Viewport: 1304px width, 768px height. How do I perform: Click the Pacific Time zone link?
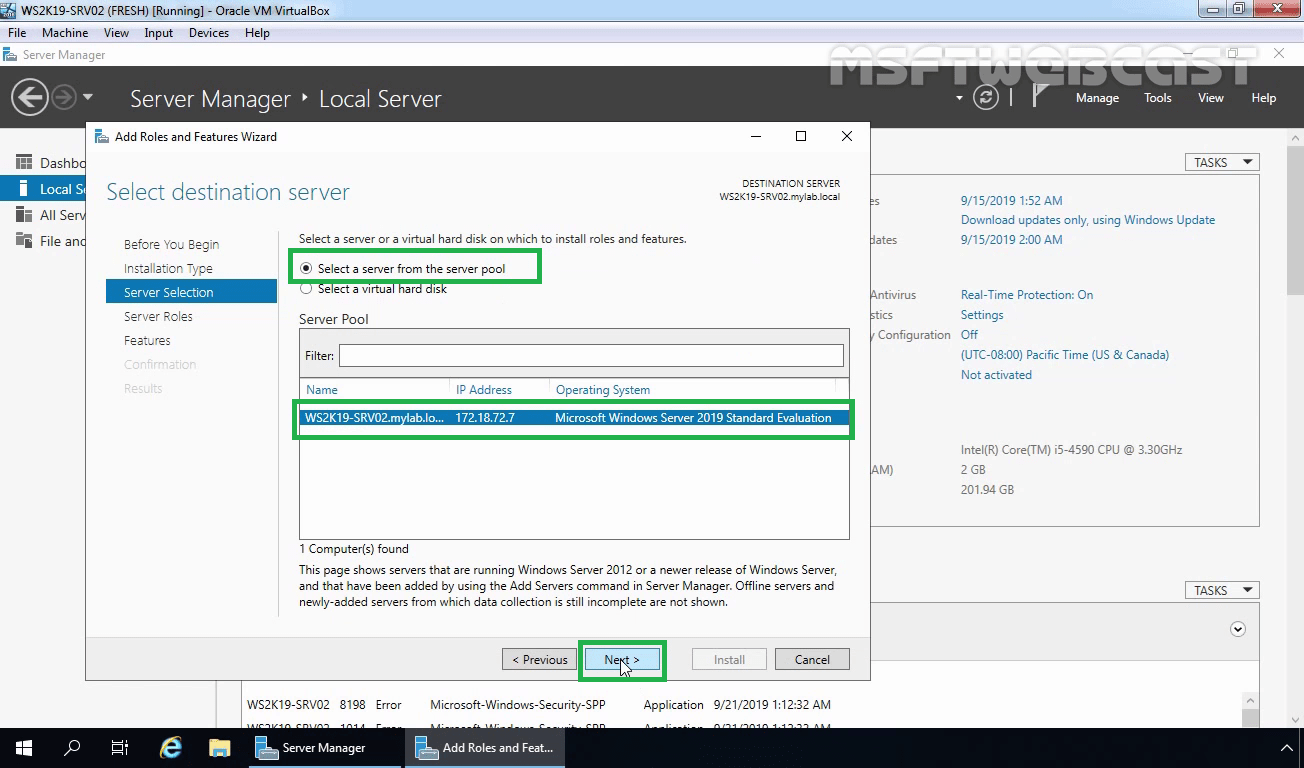point(1065,355)
